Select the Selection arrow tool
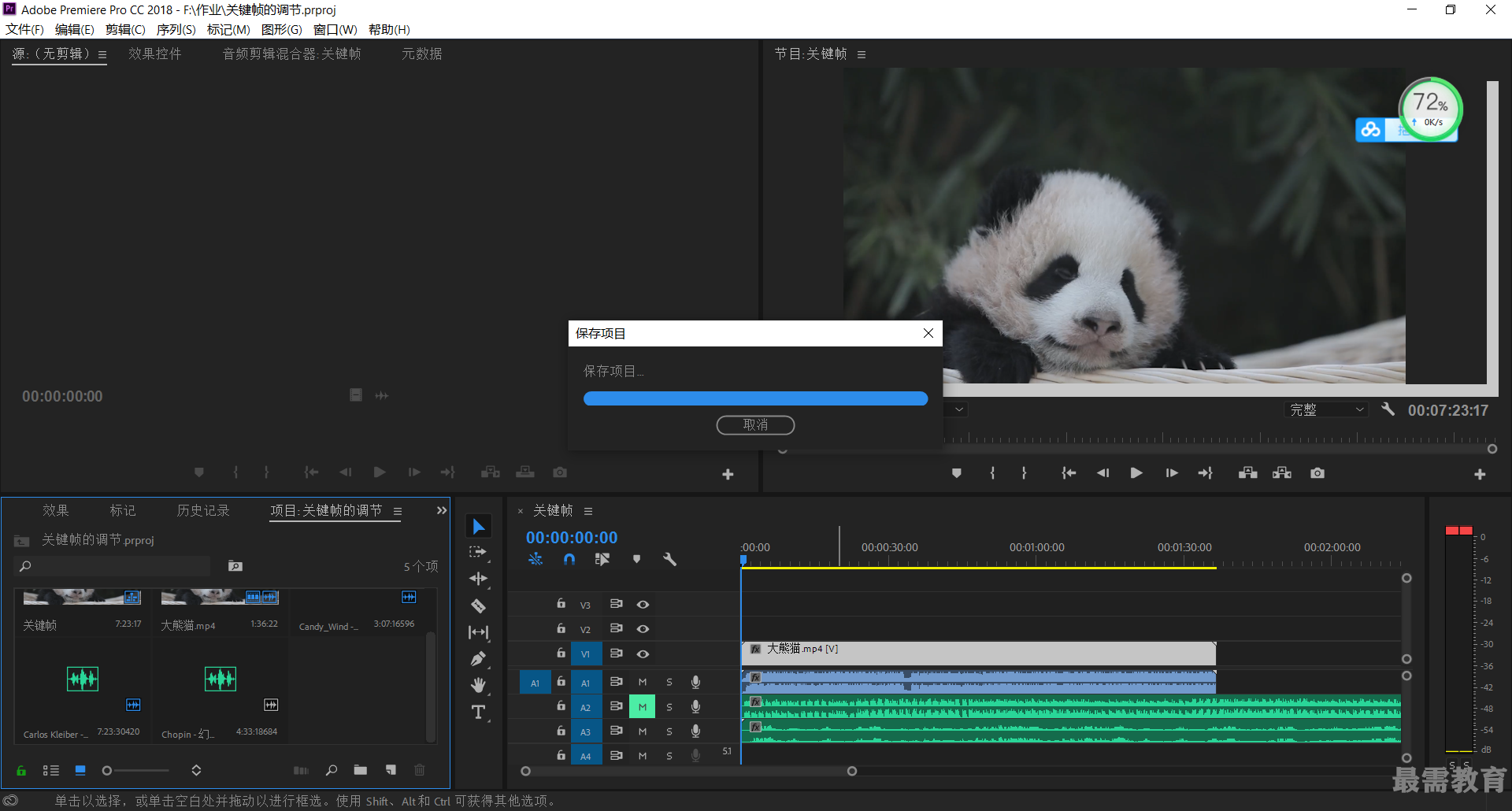The height and width of the screenshot is (811, 1512). point(479,526)
